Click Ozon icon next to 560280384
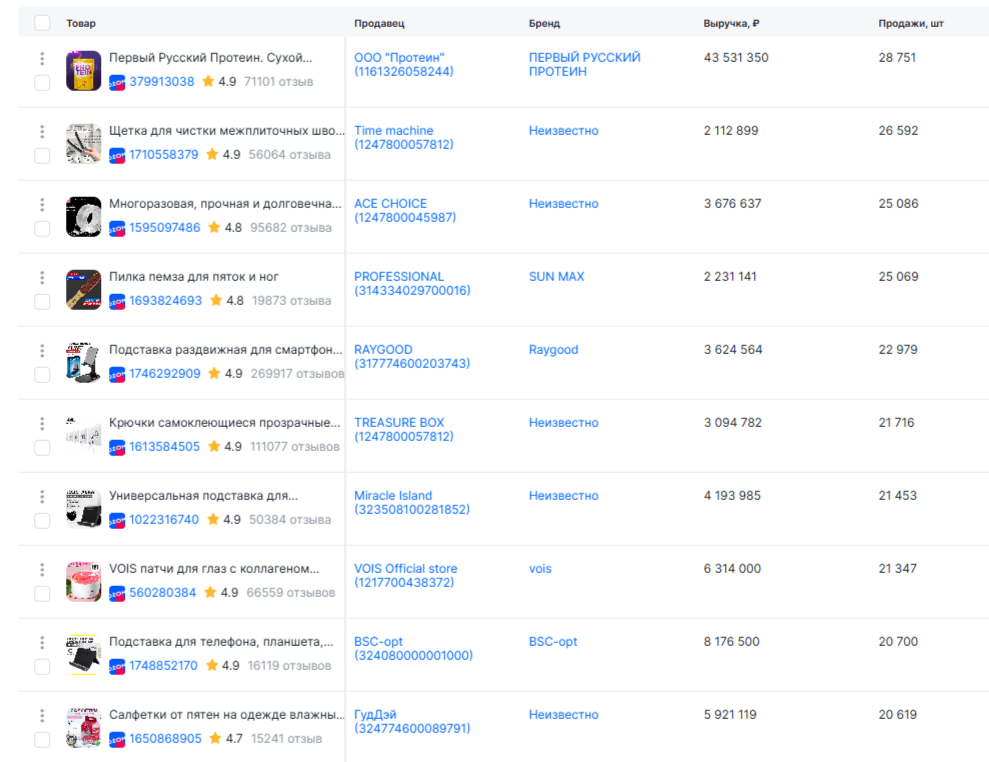 (x=117, y=594)
